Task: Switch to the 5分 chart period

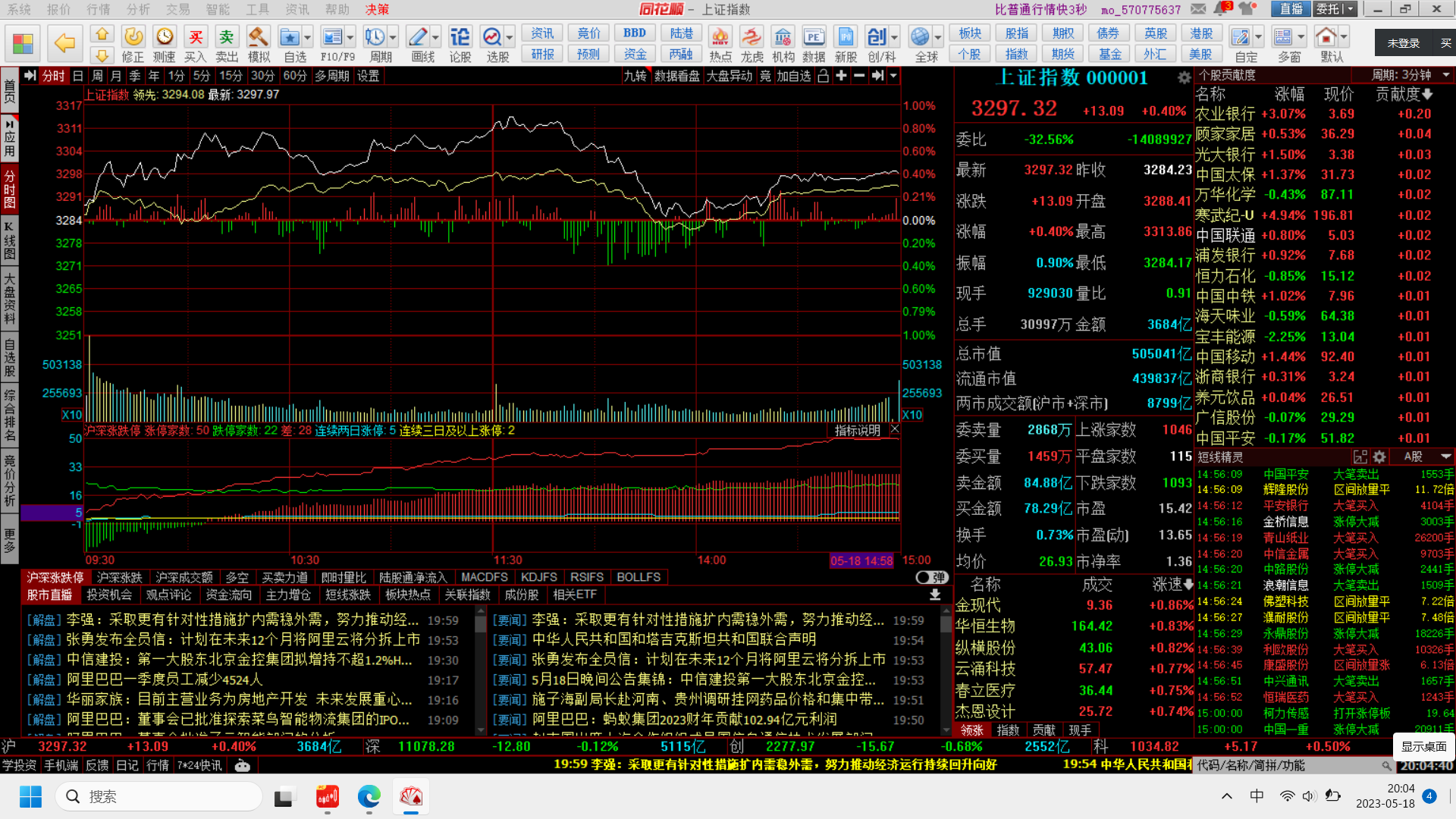Action: click(201, 76)
